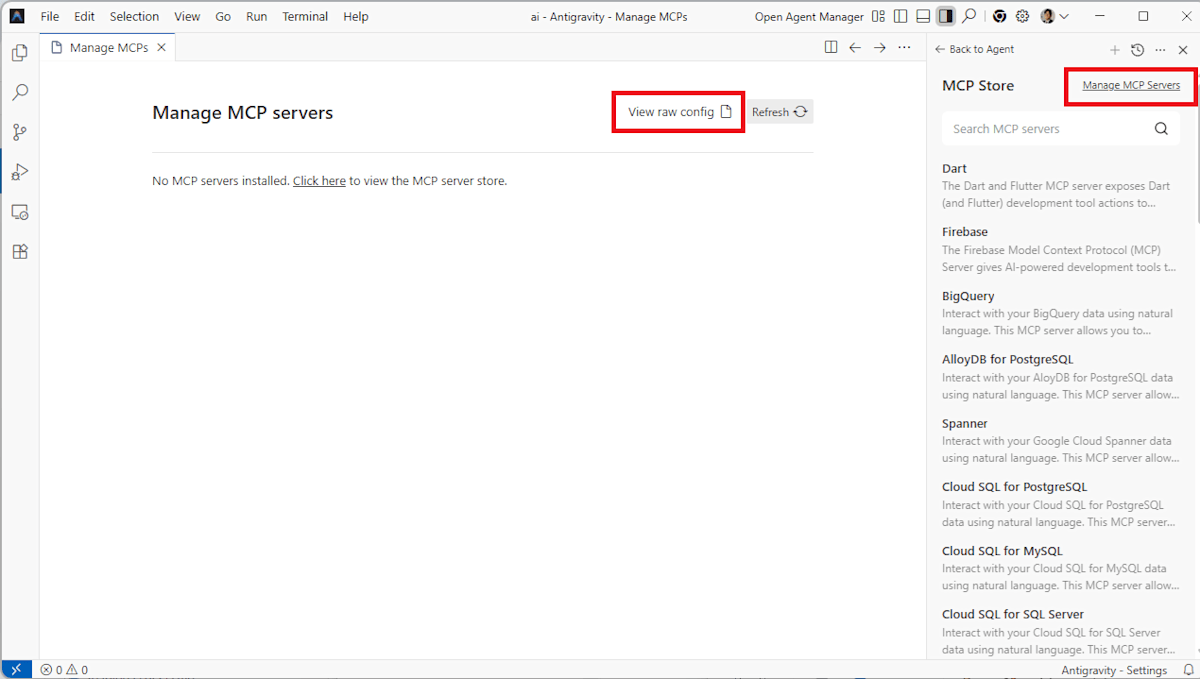Open the Help menu
This screenshot has width=1200, height=679.
(355, 16)
